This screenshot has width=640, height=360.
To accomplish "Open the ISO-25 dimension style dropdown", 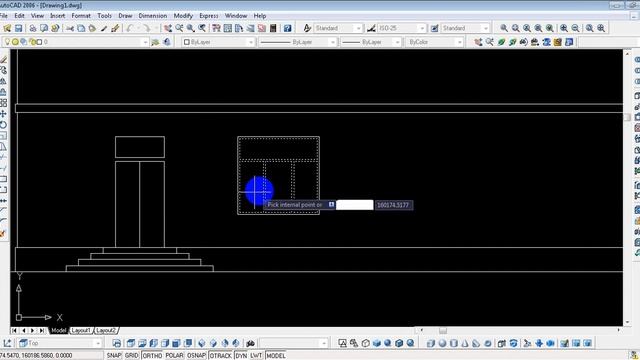I will coord(402,28).
